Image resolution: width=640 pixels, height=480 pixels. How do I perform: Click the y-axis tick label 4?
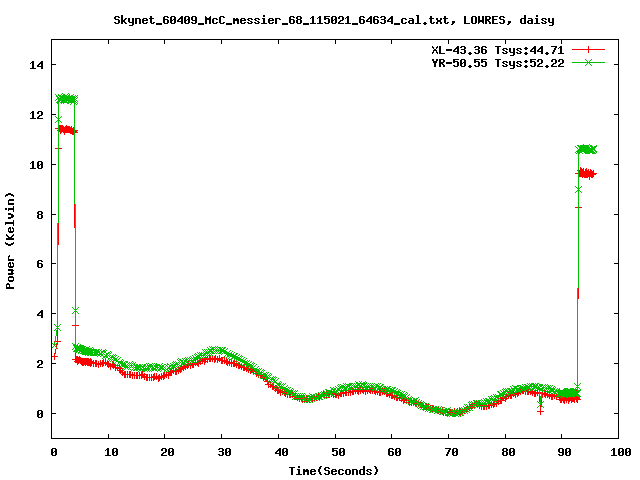click(x=40, y=314)
